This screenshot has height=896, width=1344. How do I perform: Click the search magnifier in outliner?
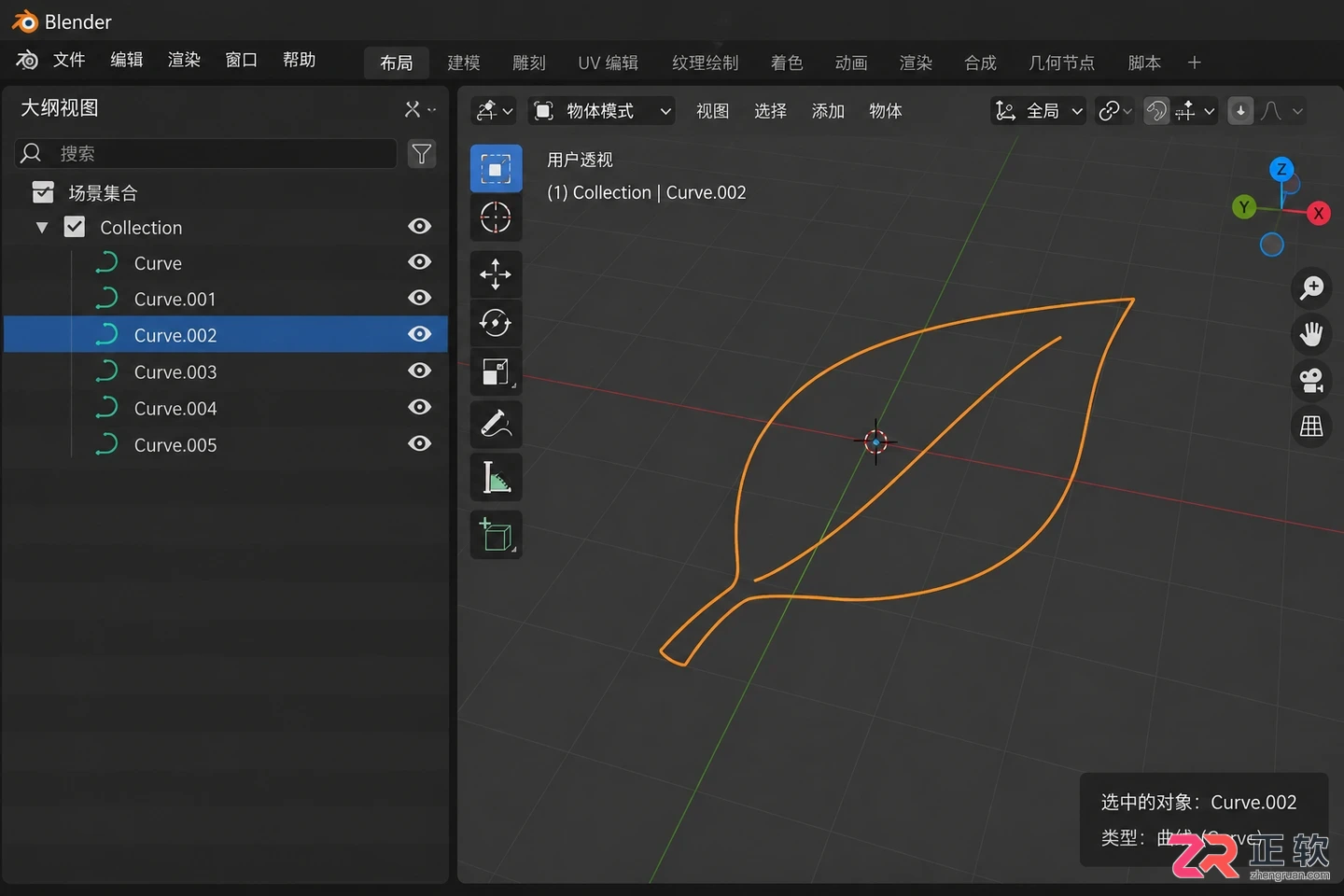point(32,153)
